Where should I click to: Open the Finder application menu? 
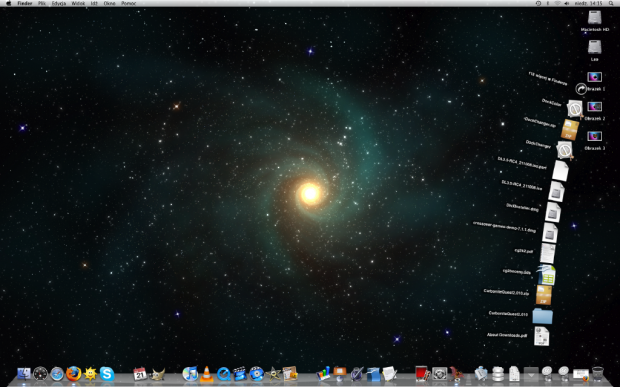(25, 3)
